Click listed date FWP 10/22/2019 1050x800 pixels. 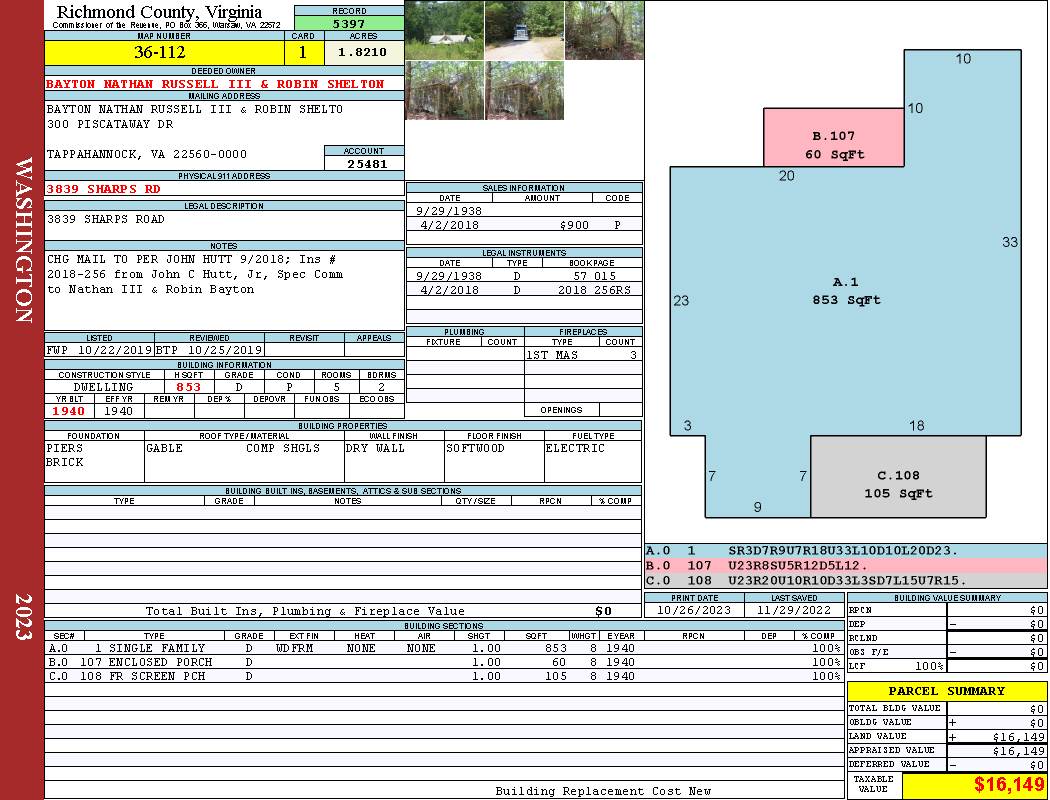point(99,349)
